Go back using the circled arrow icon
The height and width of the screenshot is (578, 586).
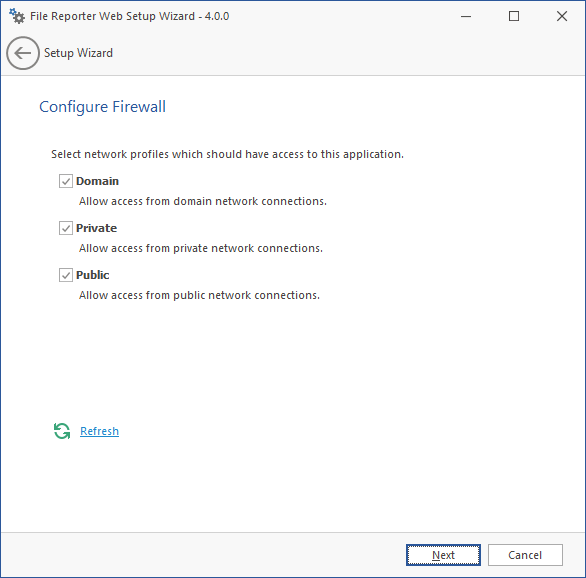[23, 53]
